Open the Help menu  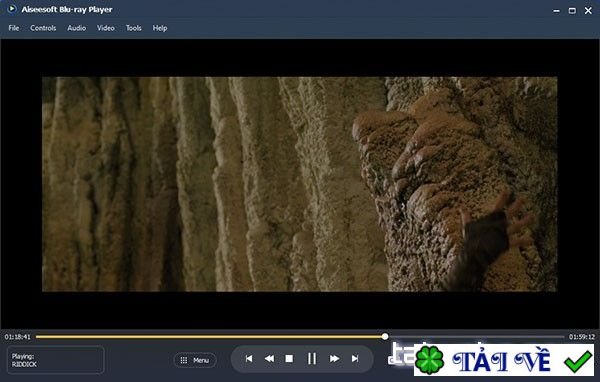(x=160, y=28)
